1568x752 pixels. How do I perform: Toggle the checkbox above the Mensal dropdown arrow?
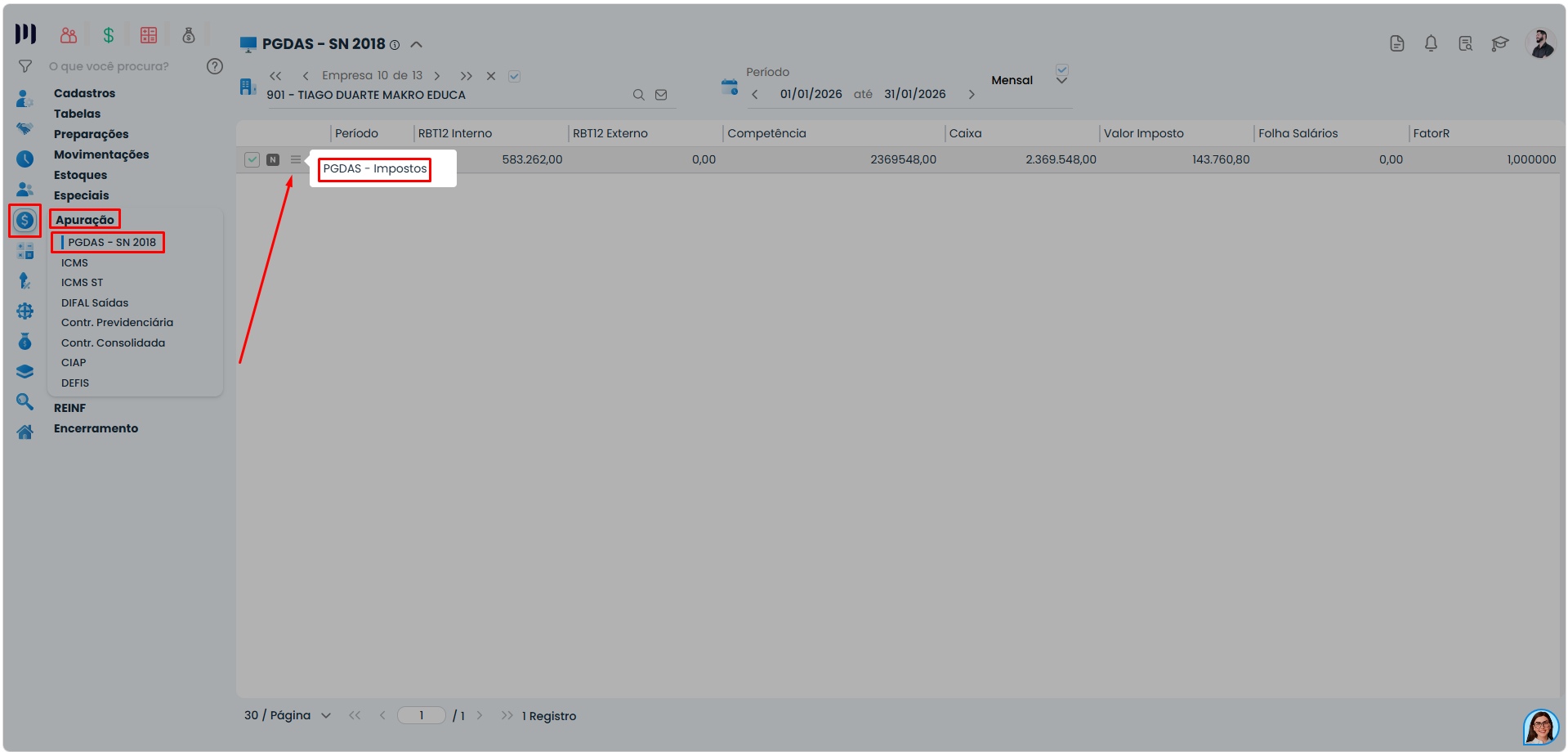point(1061,69)
